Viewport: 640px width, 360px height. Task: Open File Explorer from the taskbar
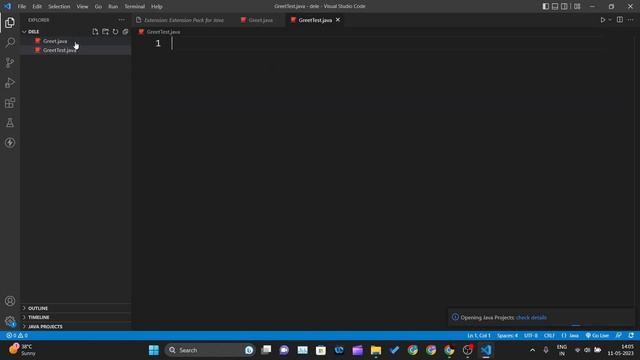pos(376,350)
